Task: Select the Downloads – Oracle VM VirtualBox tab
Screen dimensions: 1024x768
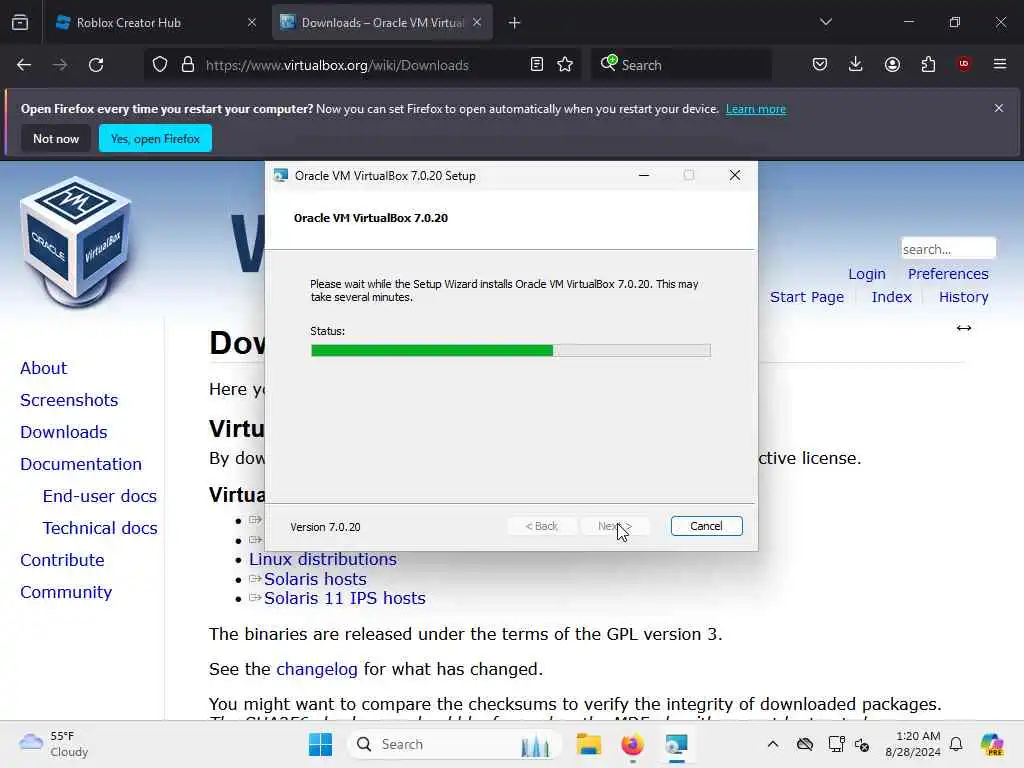Action: [x=382, y=23]
